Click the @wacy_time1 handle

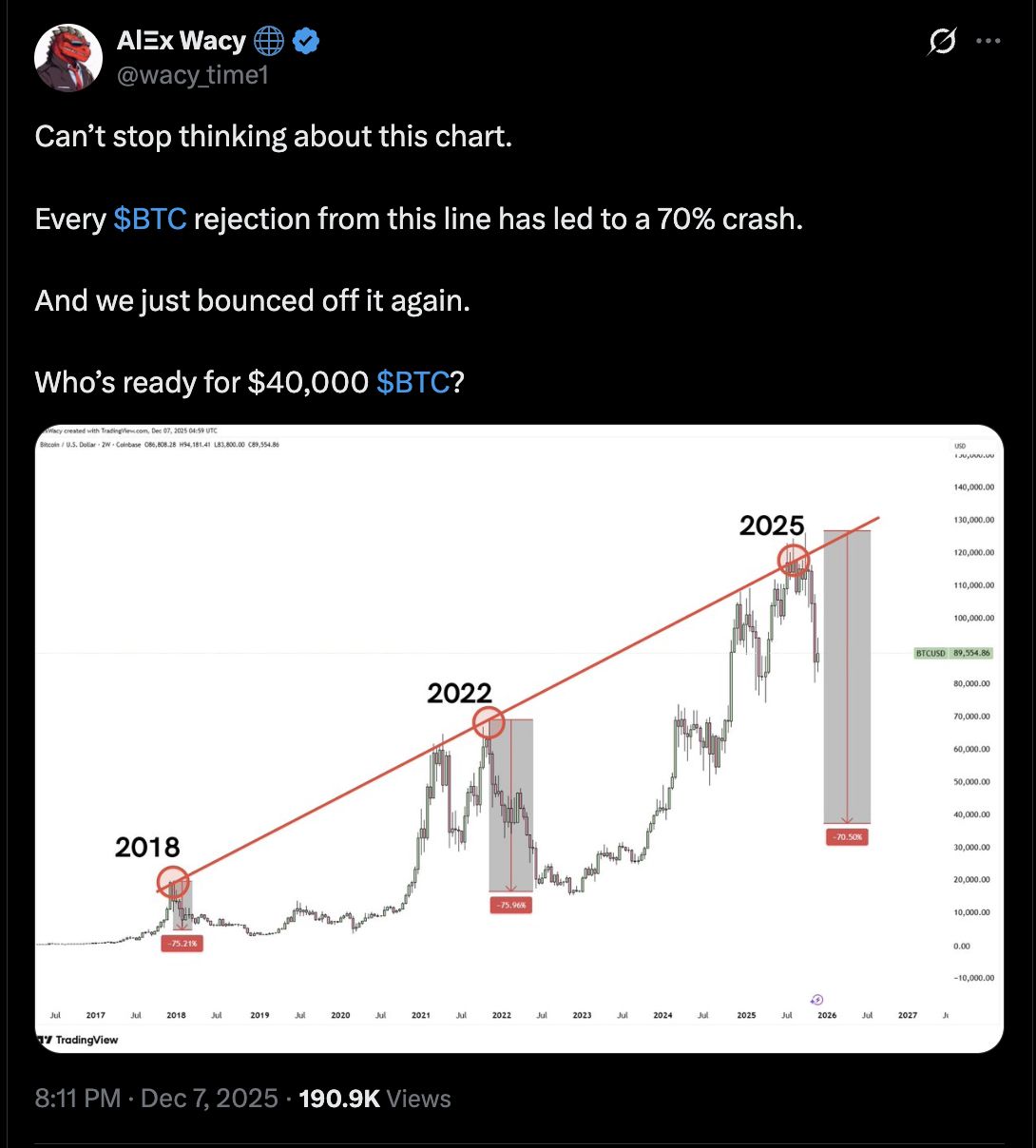click(x=191, y=75)
